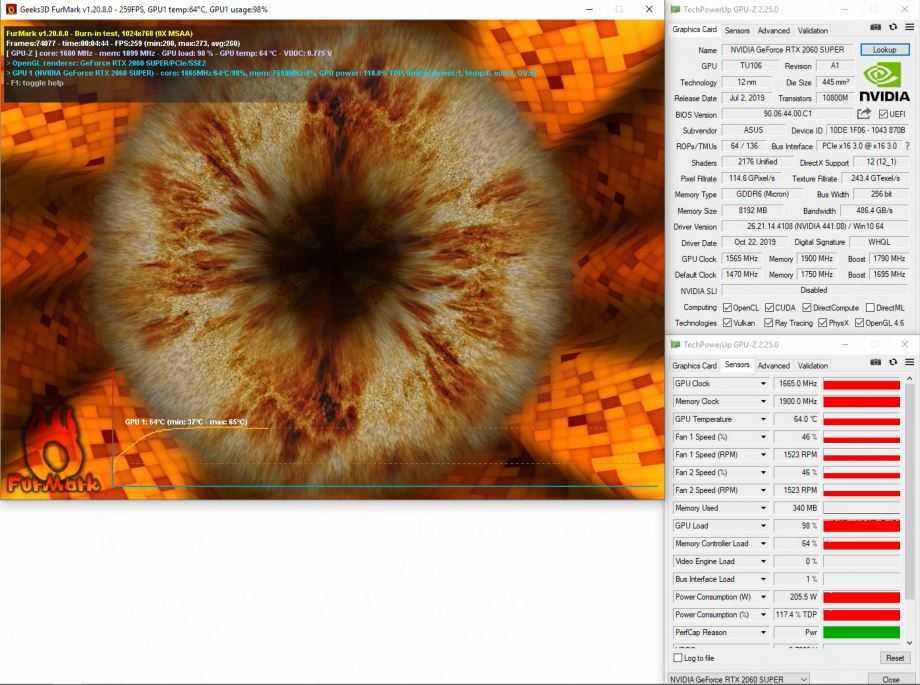Image resolution: width=920 pixels, height=685 pixels.
Task: Click the refresh icon in the sensors window
Action: (x=891, y=365)
